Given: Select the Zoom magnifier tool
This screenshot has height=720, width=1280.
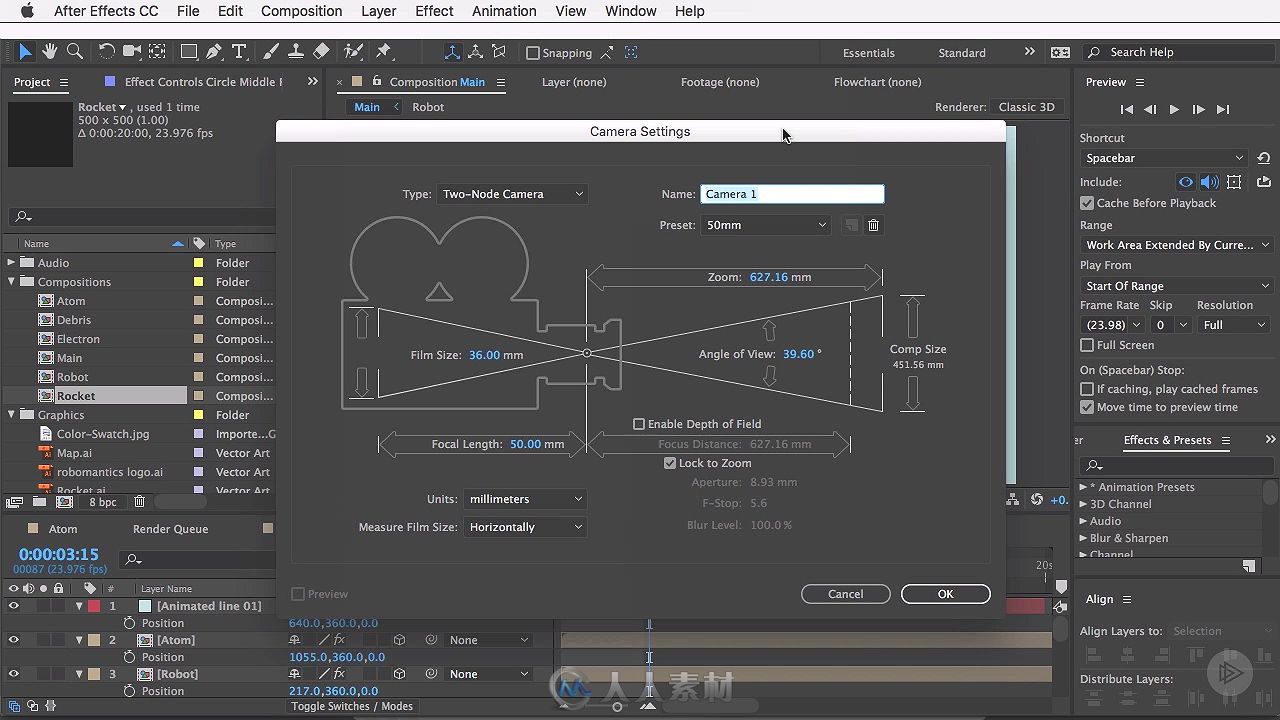Looking at the screenshot, I should (74, 52).
